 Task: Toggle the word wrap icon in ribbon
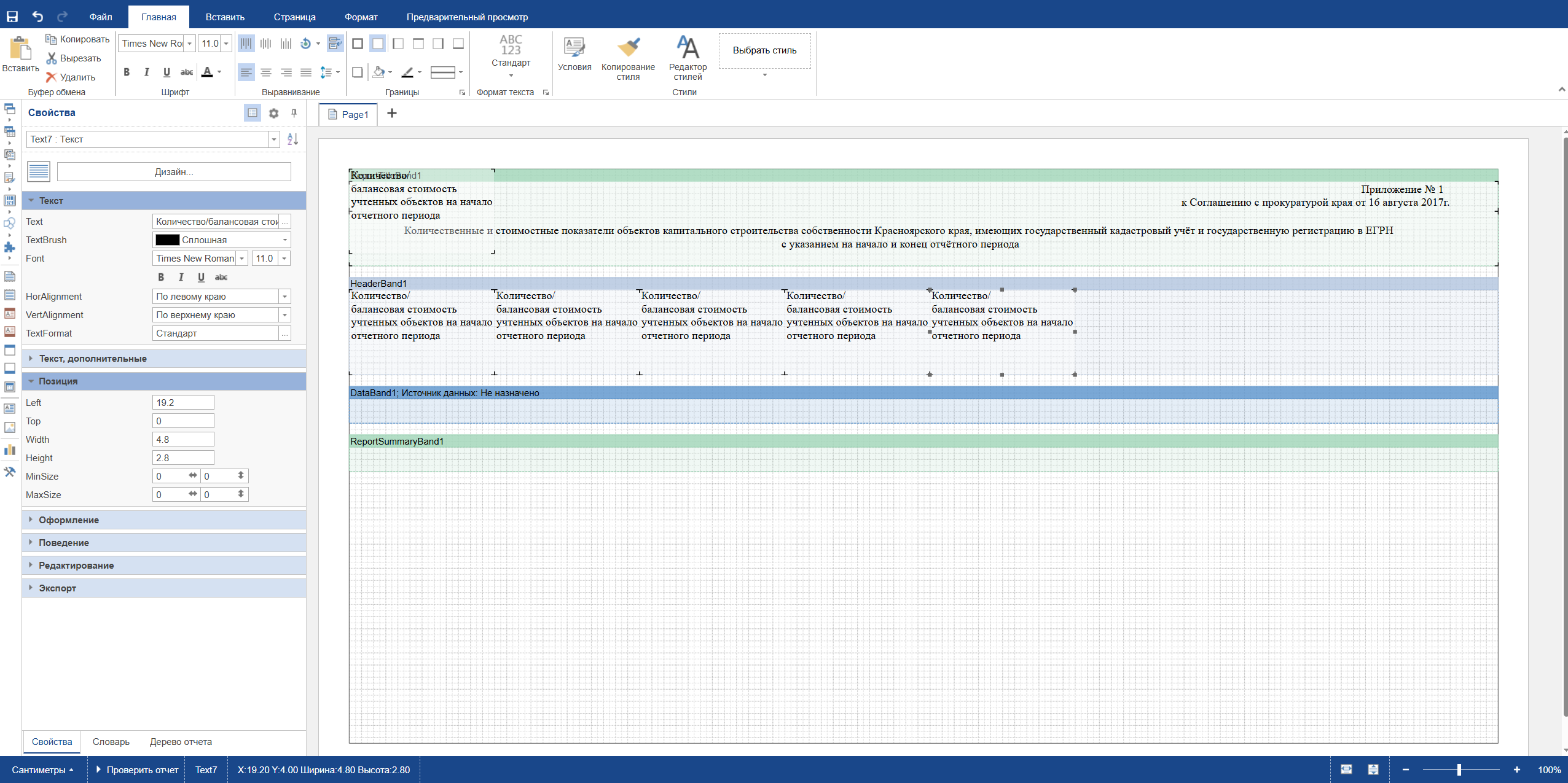pyautogui.click(x=335, y=44)
